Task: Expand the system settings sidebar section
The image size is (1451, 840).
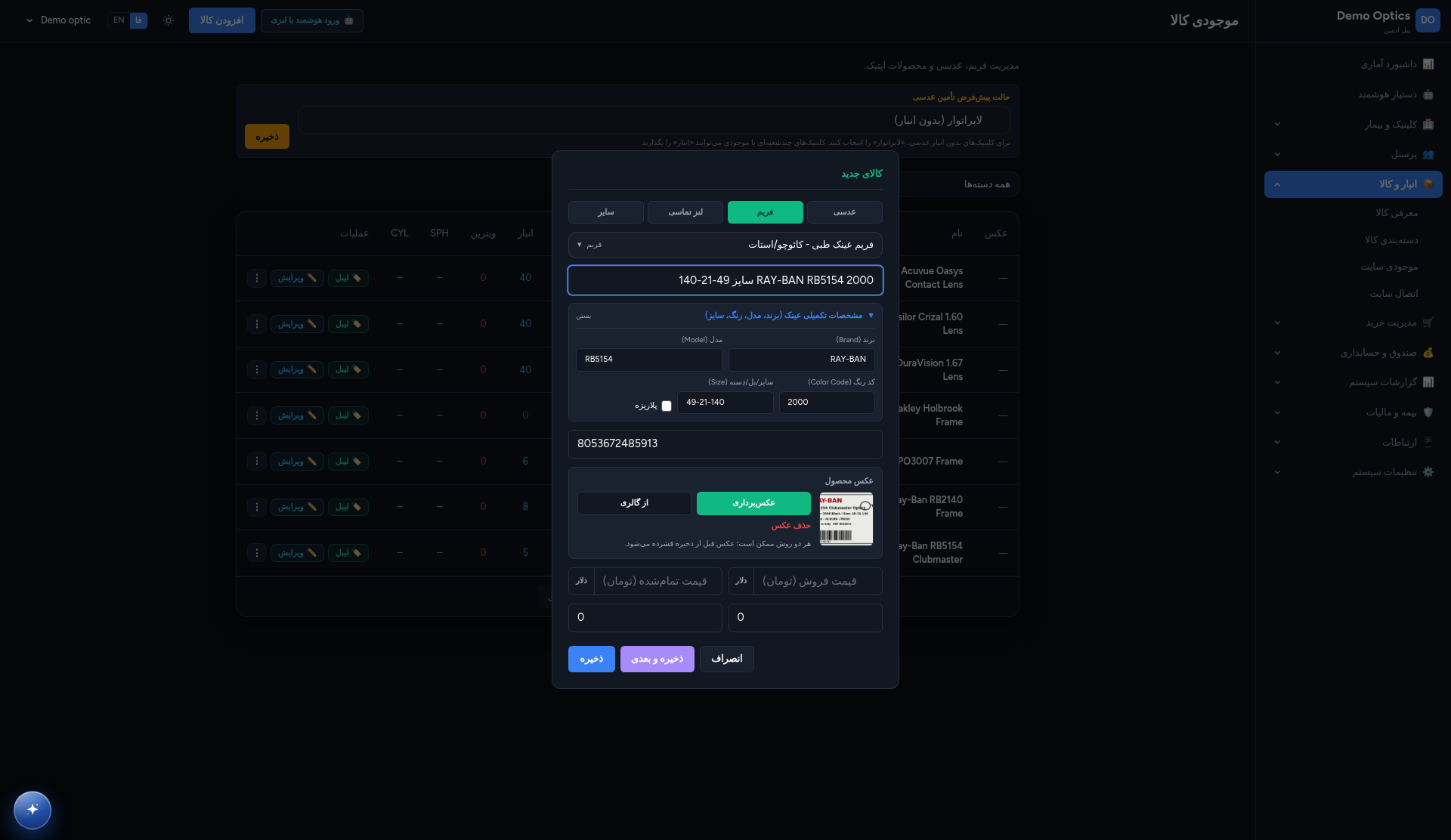Action: 1354,472
